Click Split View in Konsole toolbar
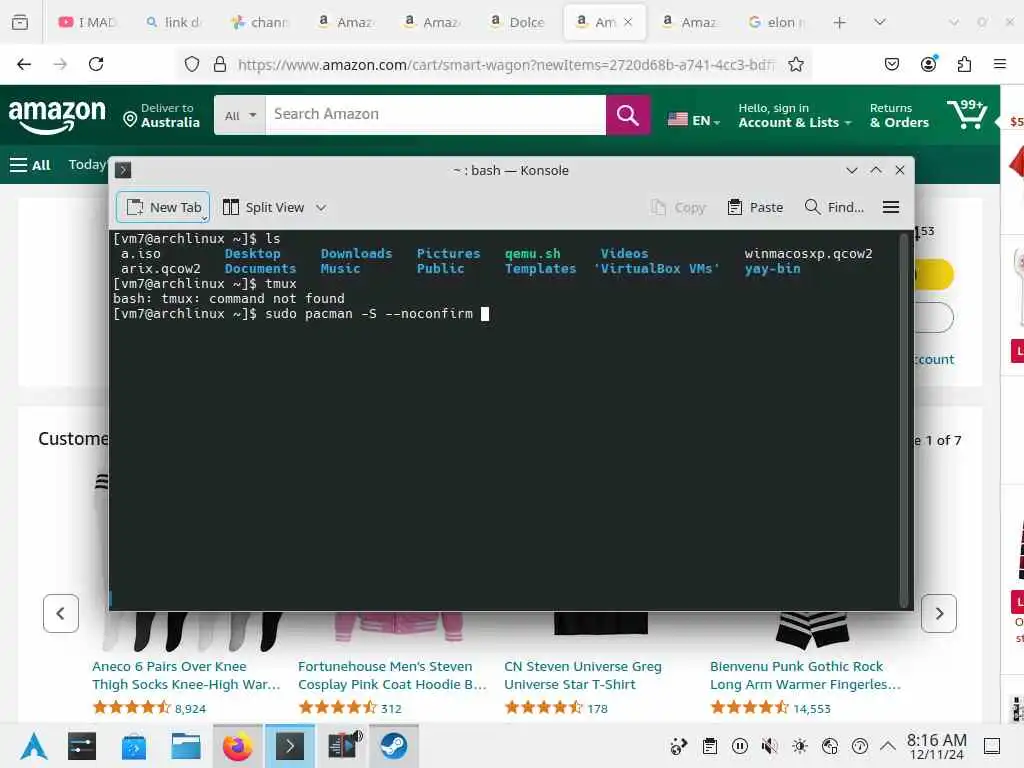 [x=264, y=207]
